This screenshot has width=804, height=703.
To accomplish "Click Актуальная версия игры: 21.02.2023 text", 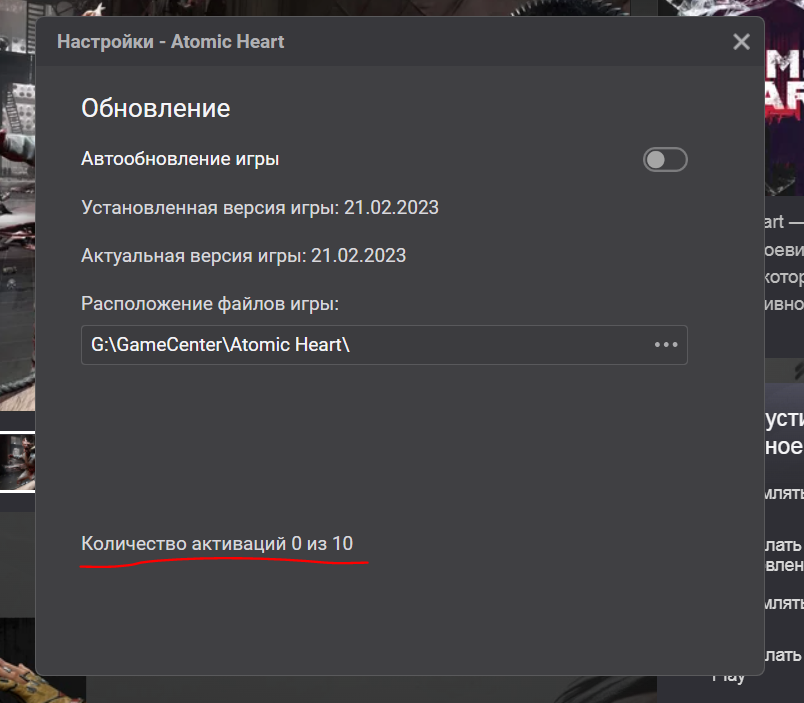I will click(244, 255).
